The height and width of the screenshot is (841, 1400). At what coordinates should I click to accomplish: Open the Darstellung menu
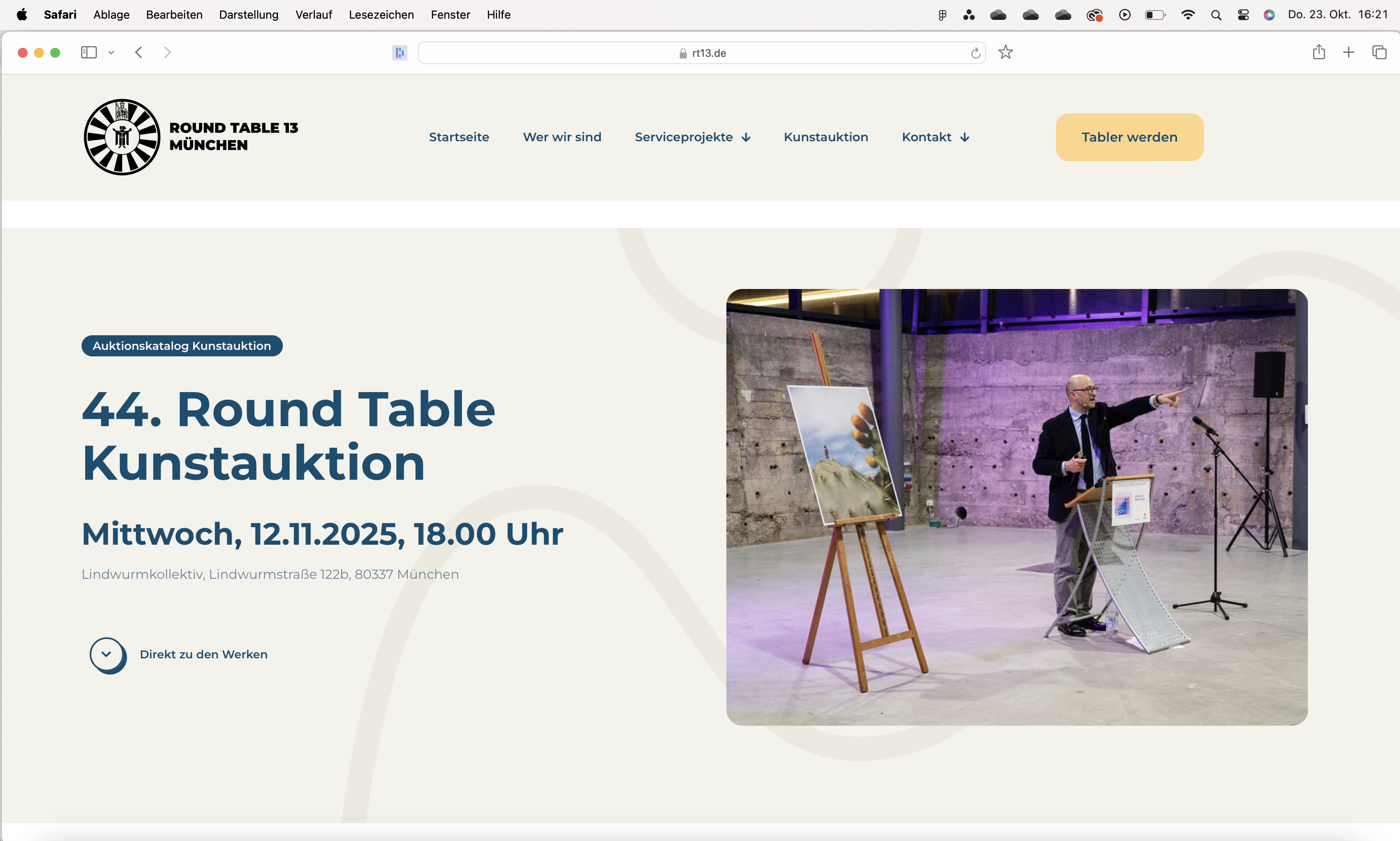[x=248, y=15]
